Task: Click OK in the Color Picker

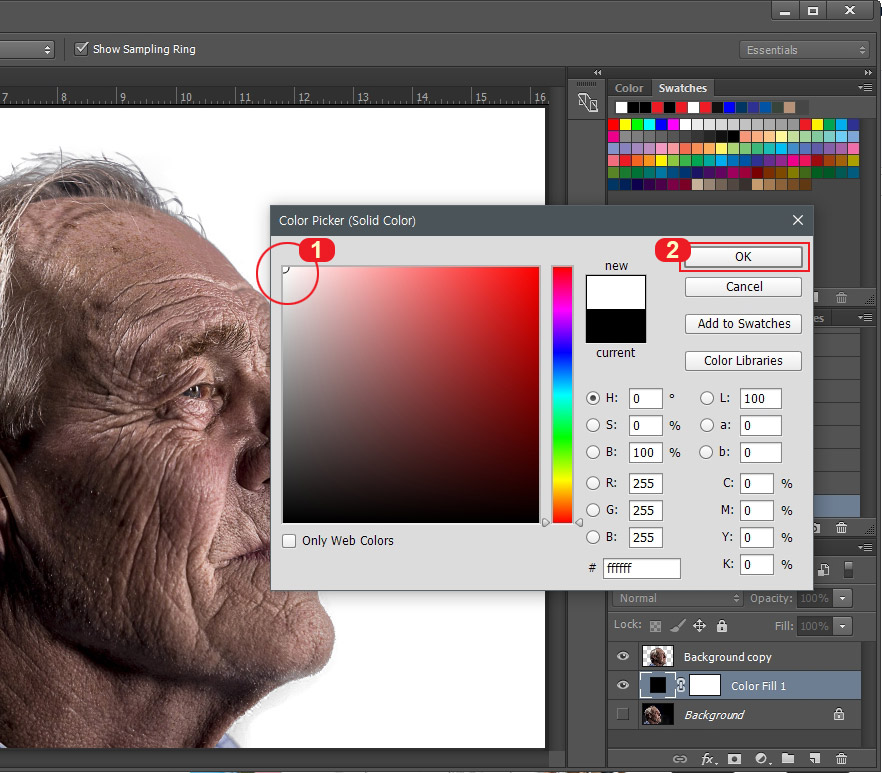Action: pyautogui.click(x=743, y=257)
